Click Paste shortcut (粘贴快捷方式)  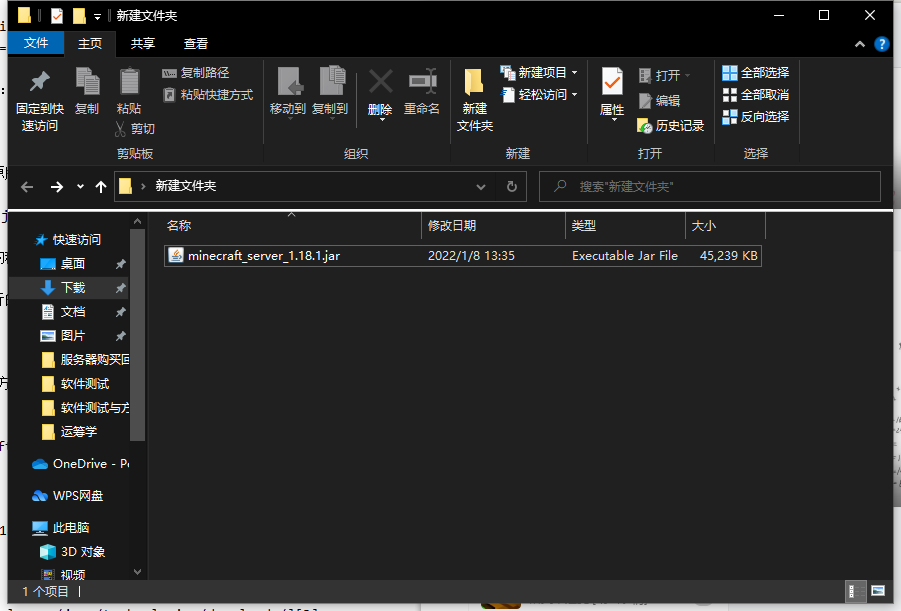207,95
